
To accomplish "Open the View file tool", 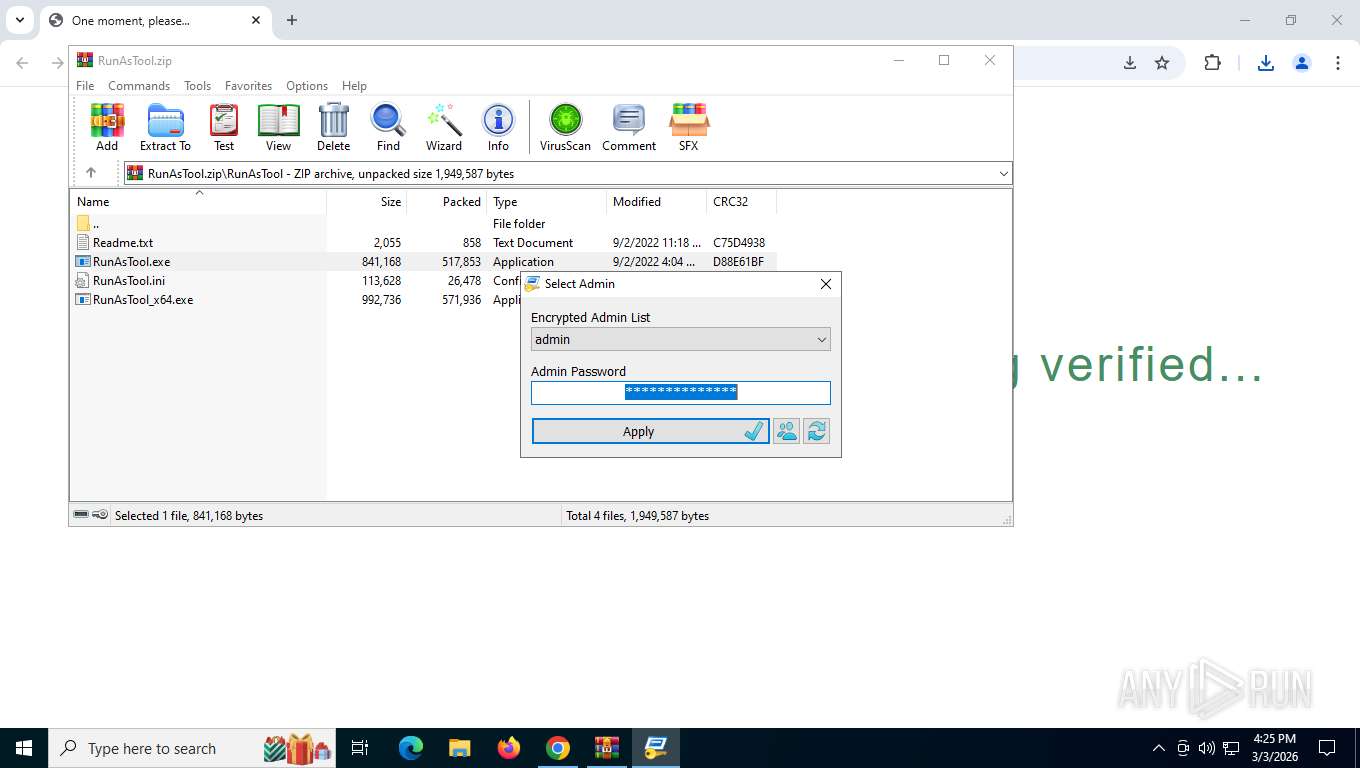I will tap(278, 126).
